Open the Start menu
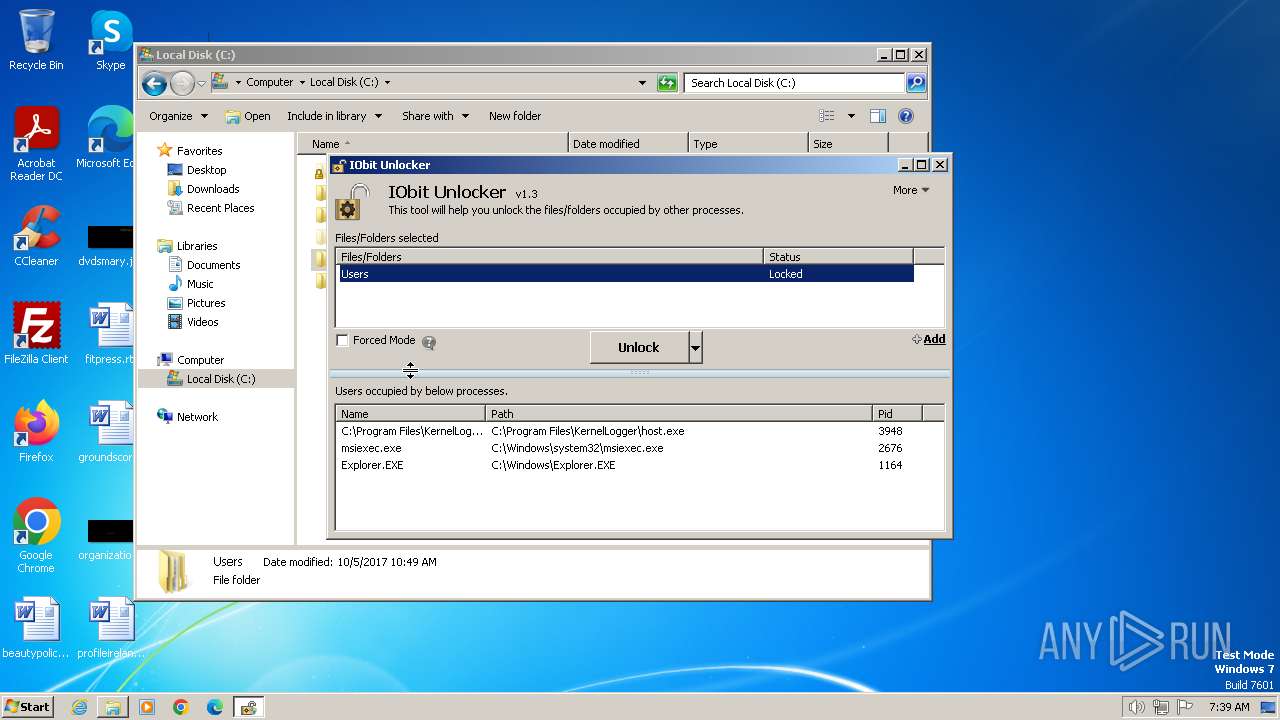This screenshot has height=720, width=1280. tap(27, 706)
